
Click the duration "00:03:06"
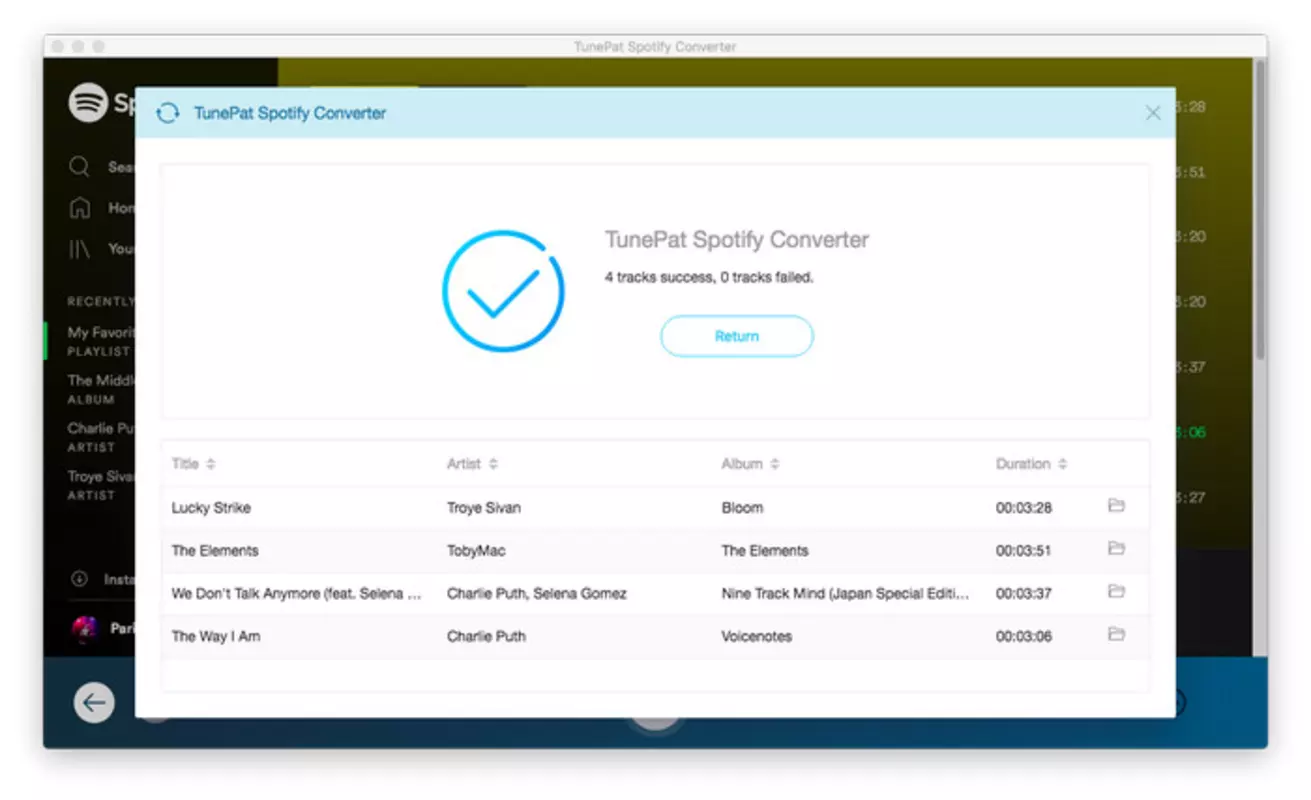[x=1024, y=636]
